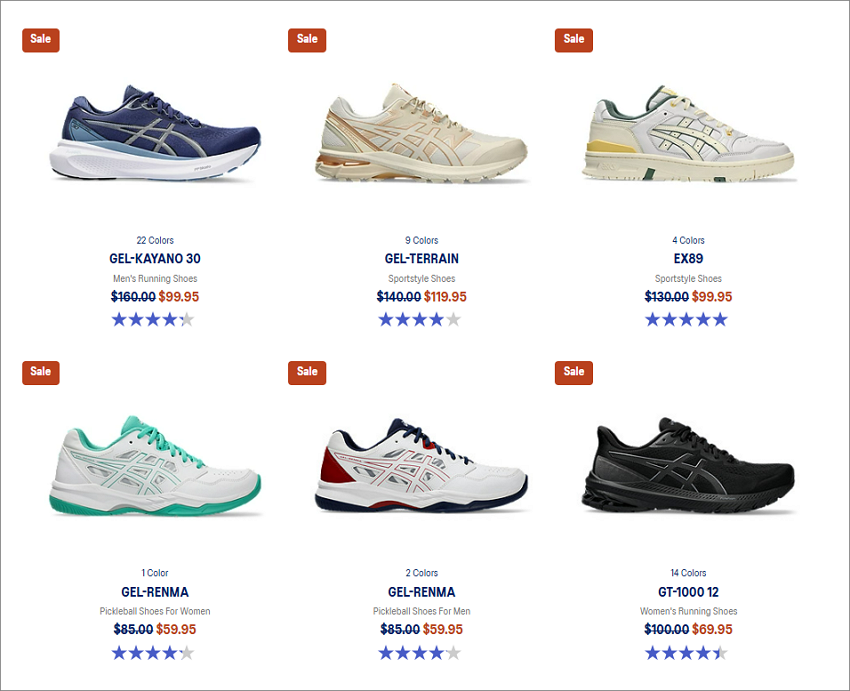Click the Sale badge above GEL-KAYANO 30

click(x=41, y=40)
